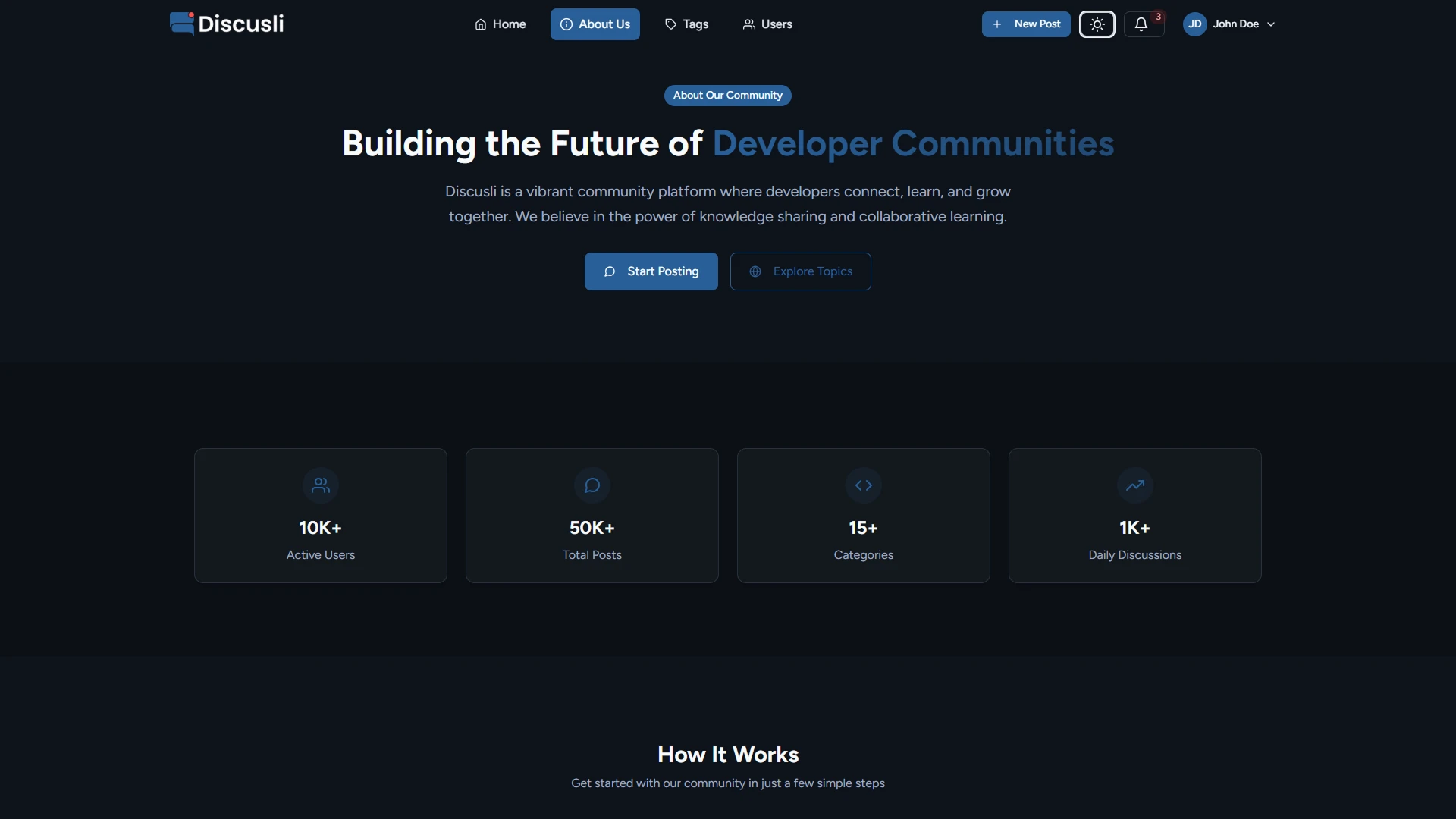
Task: Click the About Our Community badge
Action: coord(728,96)
